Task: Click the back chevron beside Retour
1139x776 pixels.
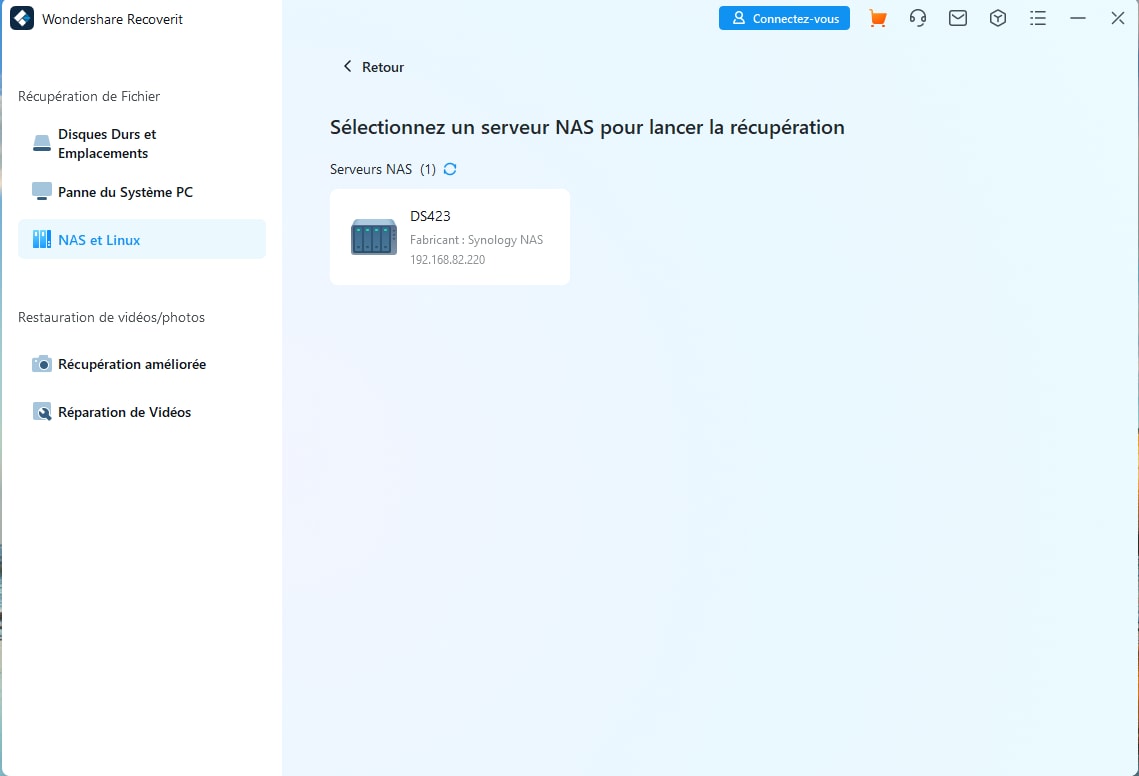Action: click(347, 67)
